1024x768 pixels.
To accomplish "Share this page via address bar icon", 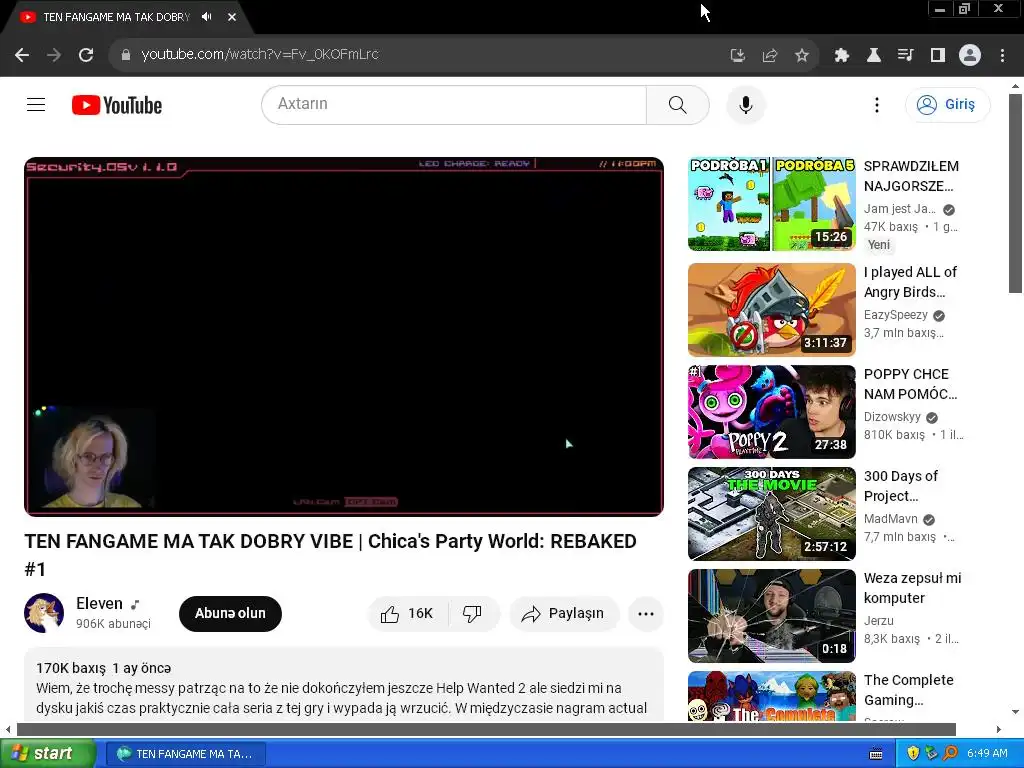I will (770, 56).
